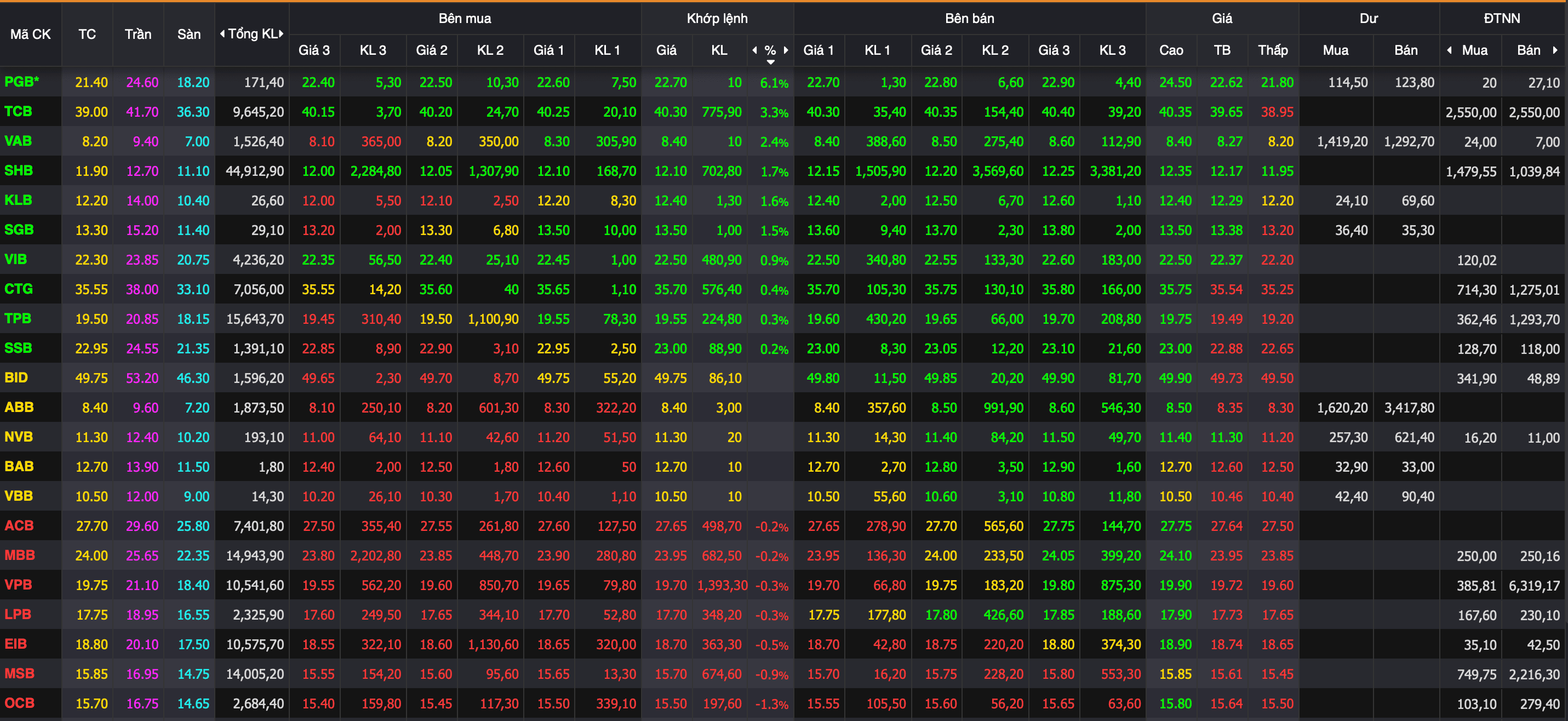Viewport: 1568px width, 721px height.
Task: Select the CTG ticker symbol
Action: click(18, 289)
